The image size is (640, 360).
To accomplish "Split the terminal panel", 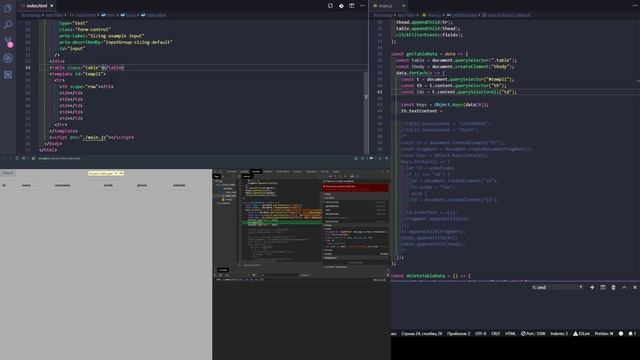I will tap(603, 287).
